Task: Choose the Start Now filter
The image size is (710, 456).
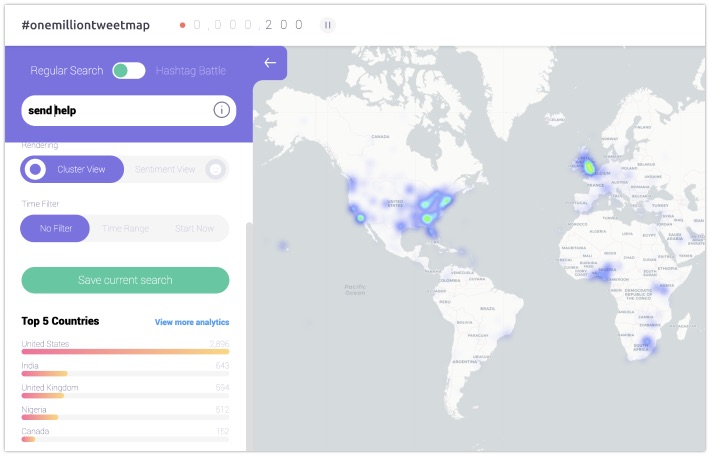Action: [x=194, y=228]
